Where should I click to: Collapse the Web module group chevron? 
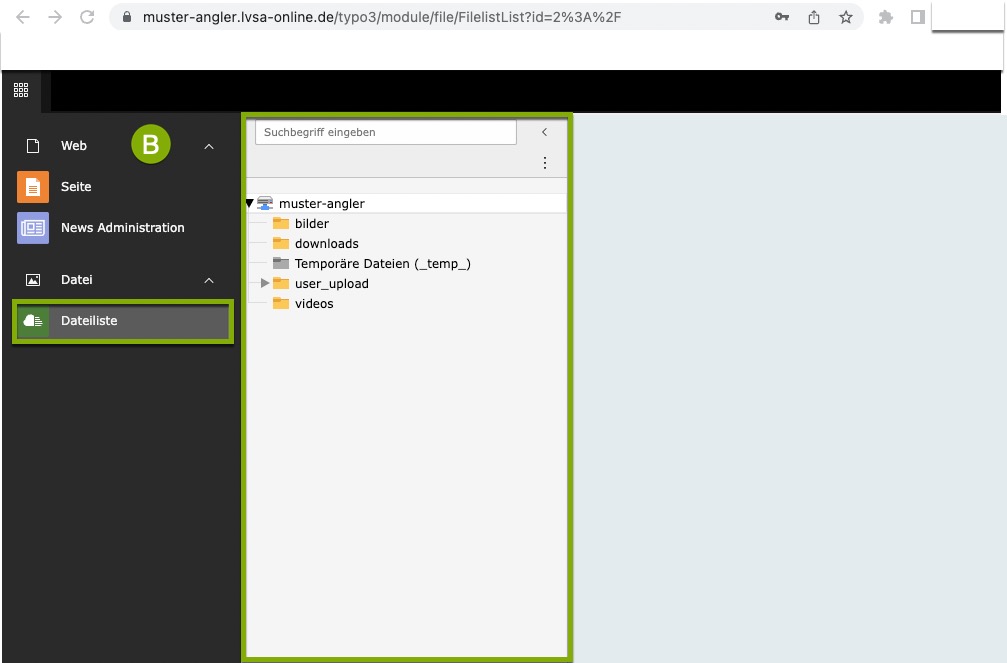tap(209, 146)
